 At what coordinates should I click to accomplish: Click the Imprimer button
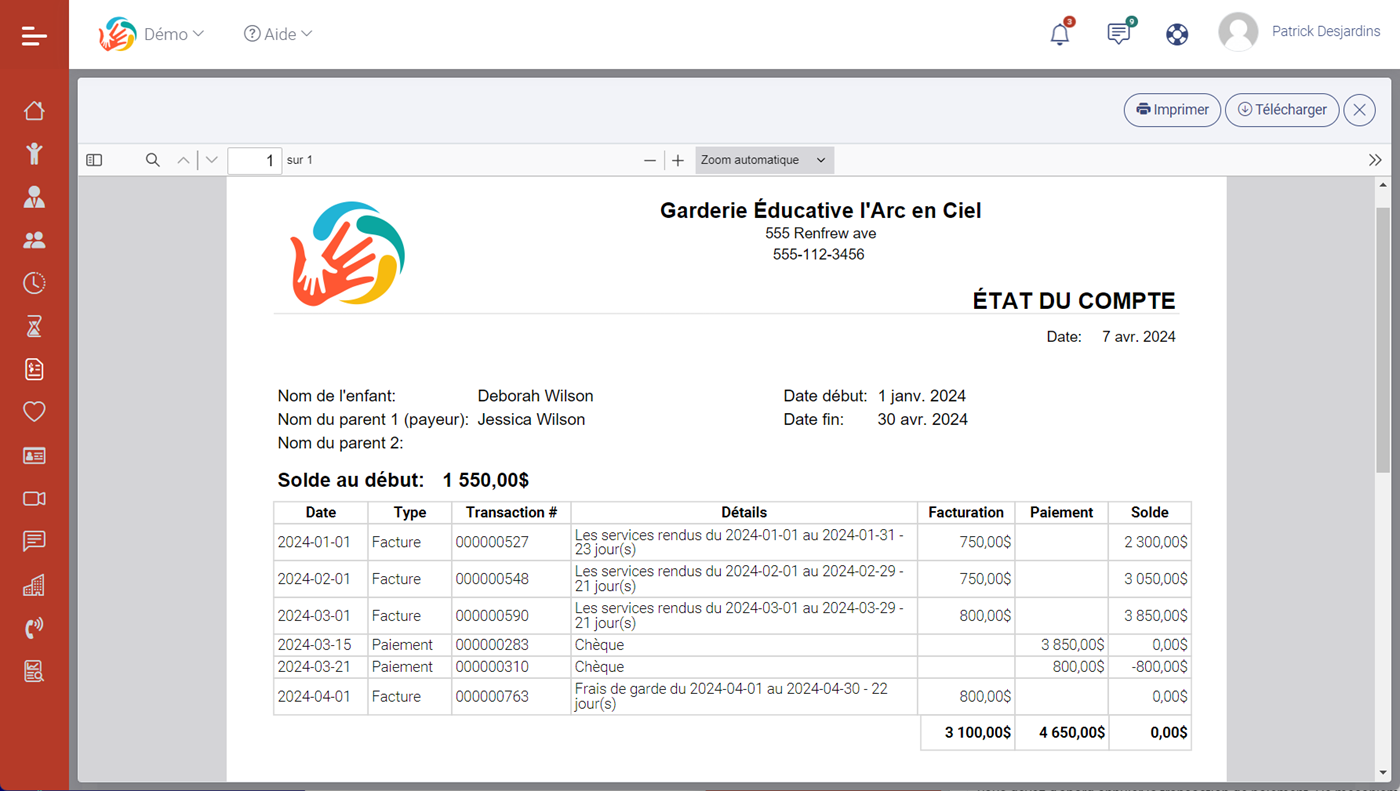1172,110
